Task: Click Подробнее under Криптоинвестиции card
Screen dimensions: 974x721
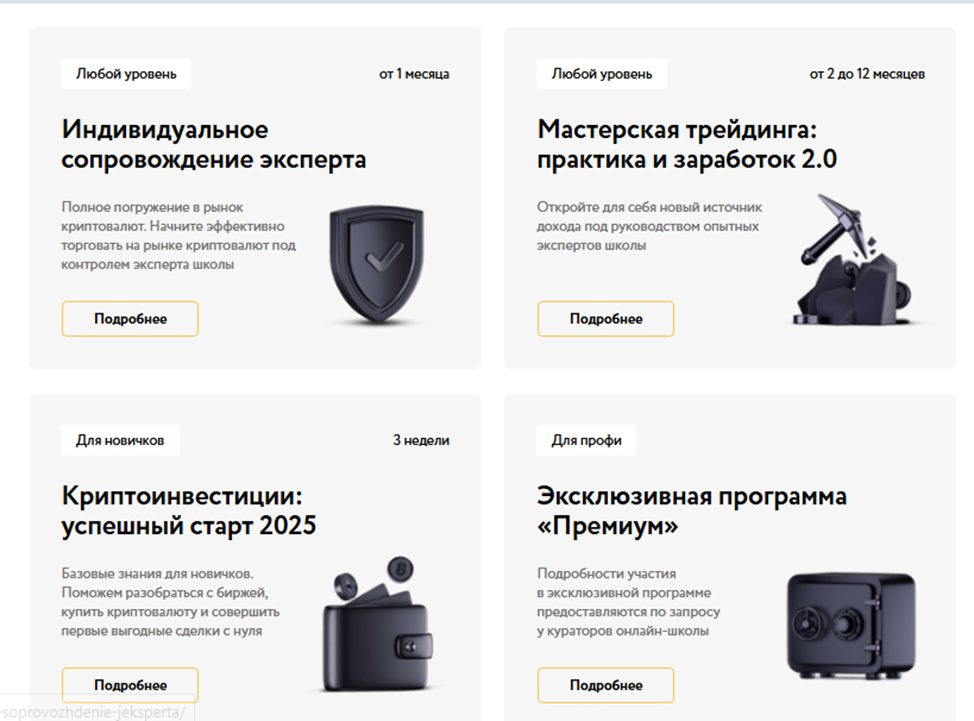Action: [130, 685]
